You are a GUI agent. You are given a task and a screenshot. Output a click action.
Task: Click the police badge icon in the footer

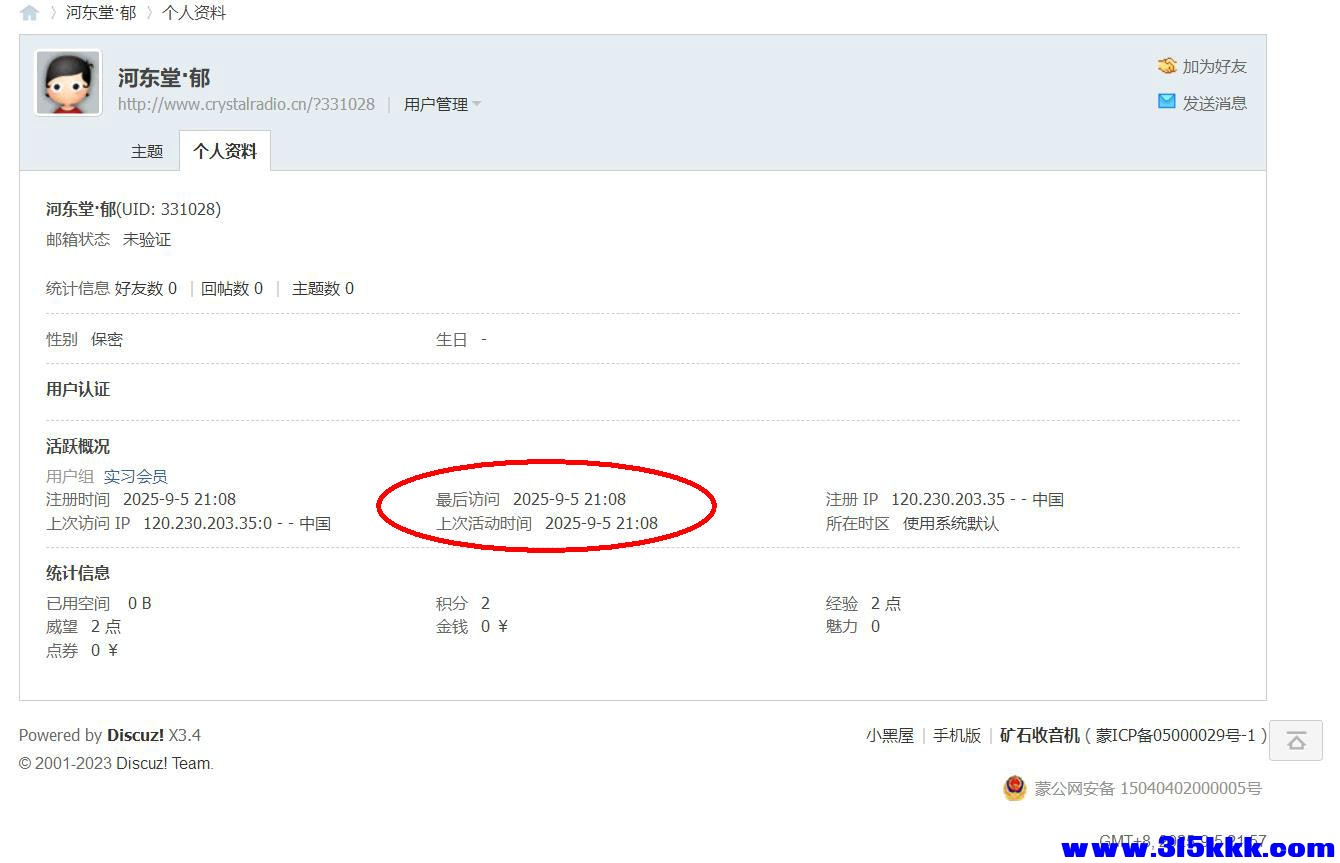[x=1014, y=788]
